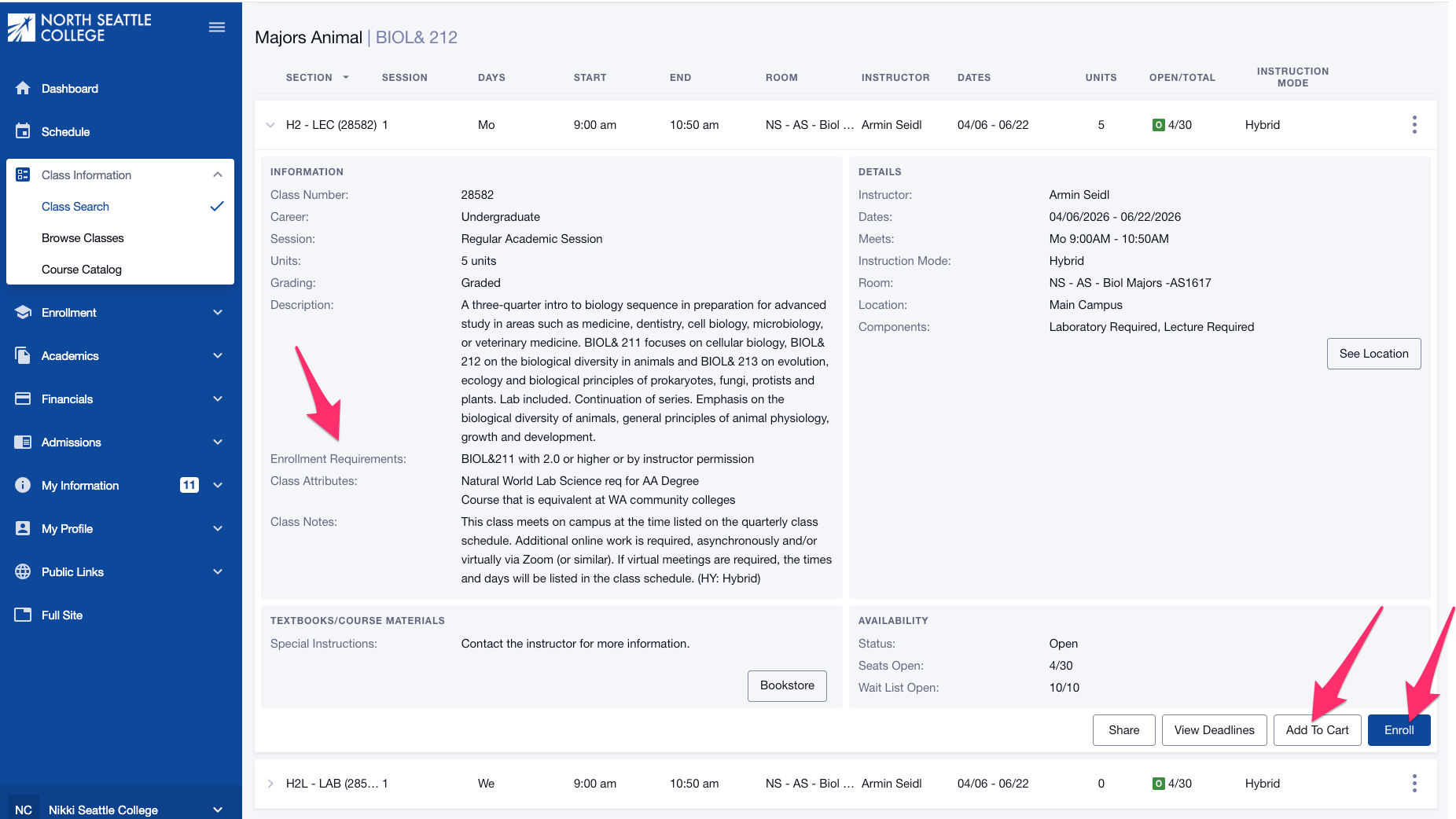Image resolution: width=1456 pixels, height=819 pixels.
Task: Open the kebab menu for the H2 lecture section
Action: coord(1414,124)
